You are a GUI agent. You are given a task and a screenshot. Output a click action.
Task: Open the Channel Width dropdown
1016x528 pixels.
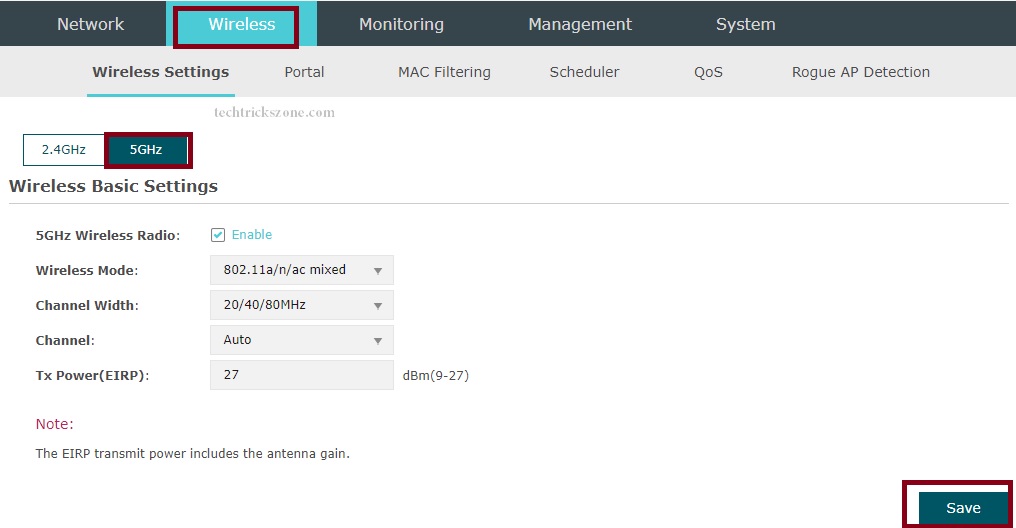tap(301, 305)
